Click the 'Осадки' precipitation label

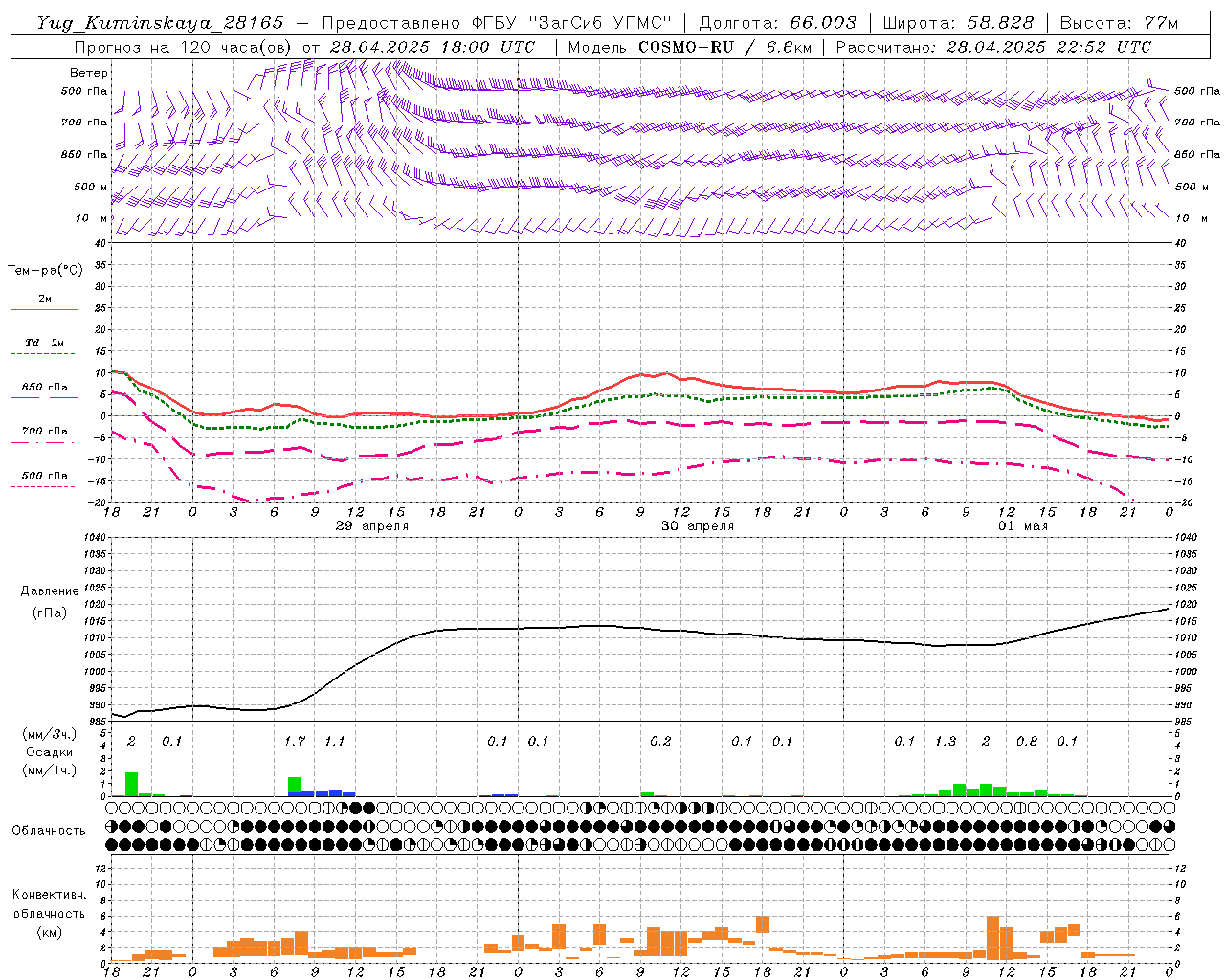(x=49, y=752)
